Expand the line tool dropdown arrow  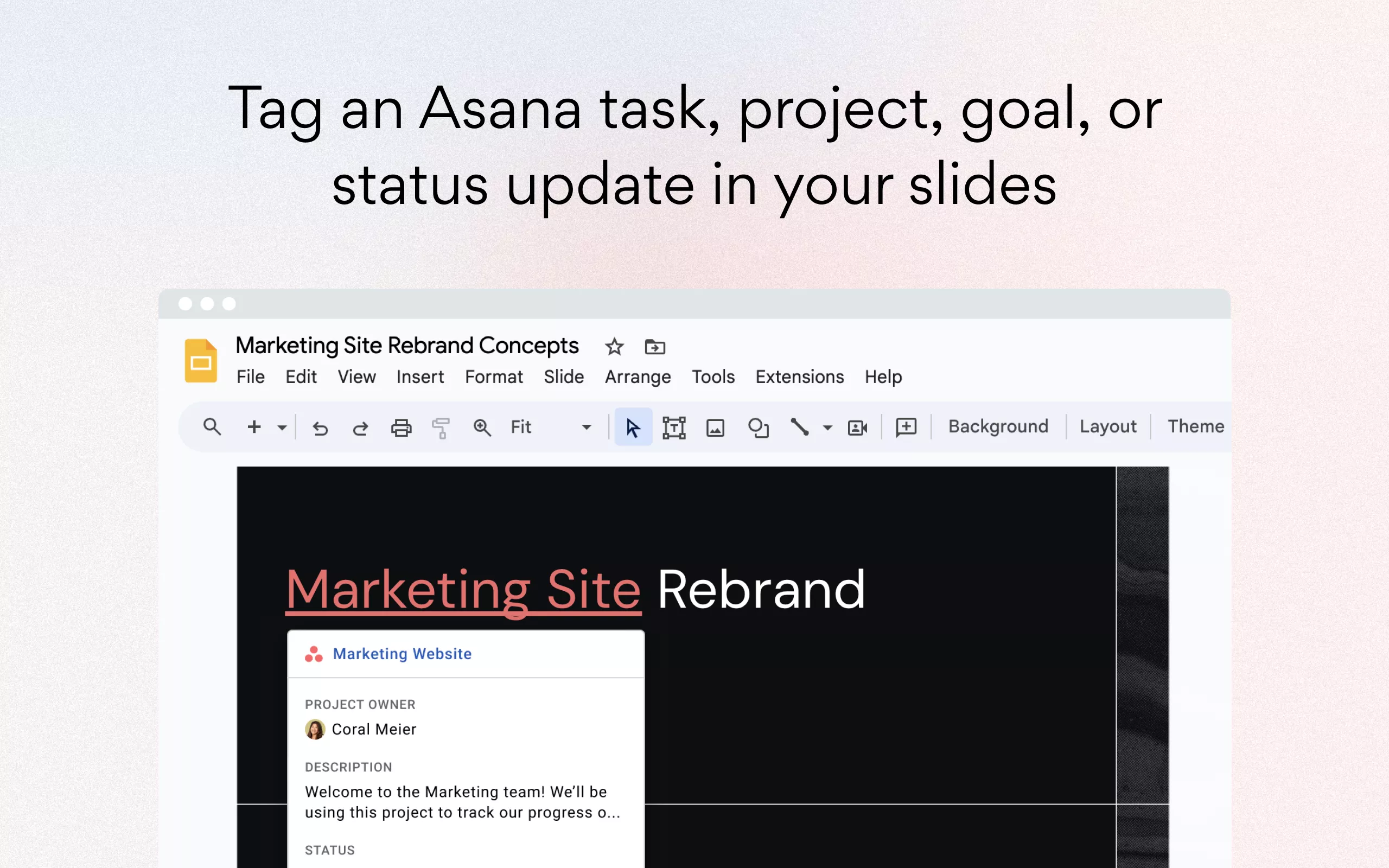[x=827, y=427]
